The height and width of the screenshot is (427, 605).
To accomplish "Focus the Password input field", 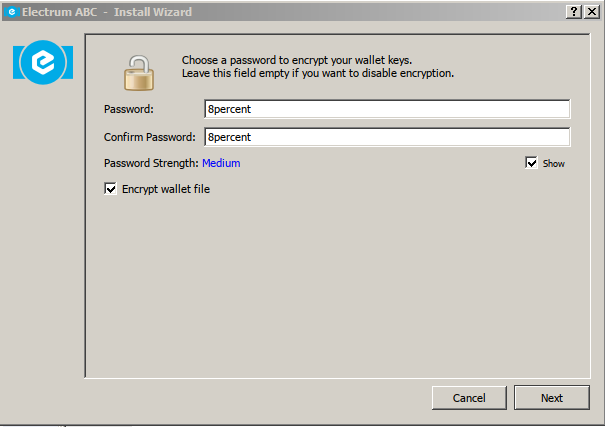I will pyautogui.click(x=387, y=109).
